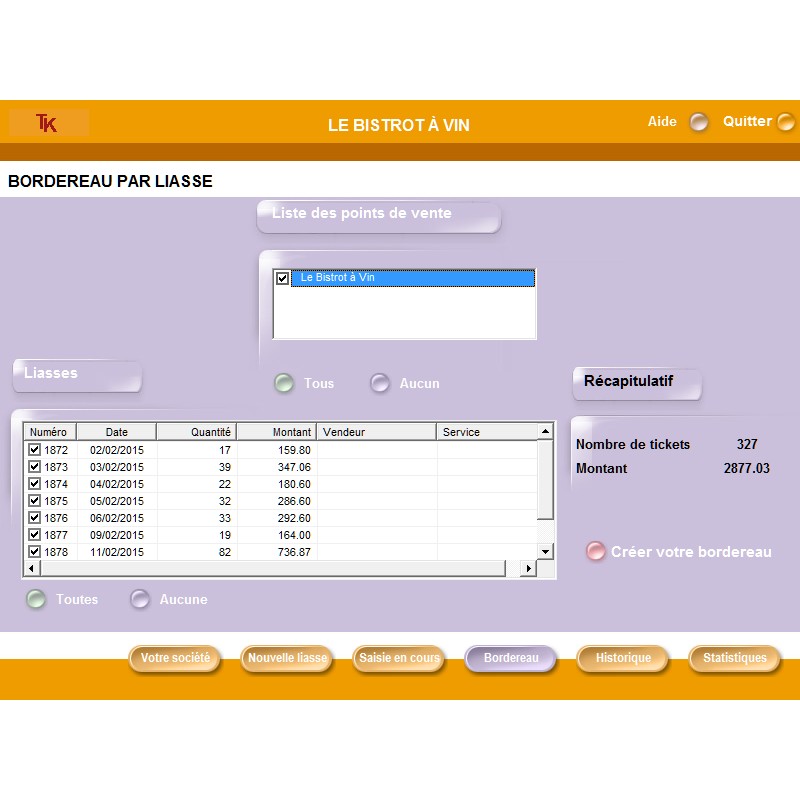Click the table scroll down arrow

[545, 552]
